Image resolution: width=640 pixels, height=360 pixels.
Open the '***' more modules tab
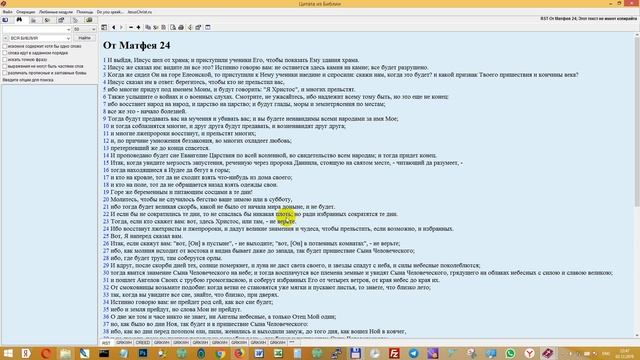click(x=292, y=342)
